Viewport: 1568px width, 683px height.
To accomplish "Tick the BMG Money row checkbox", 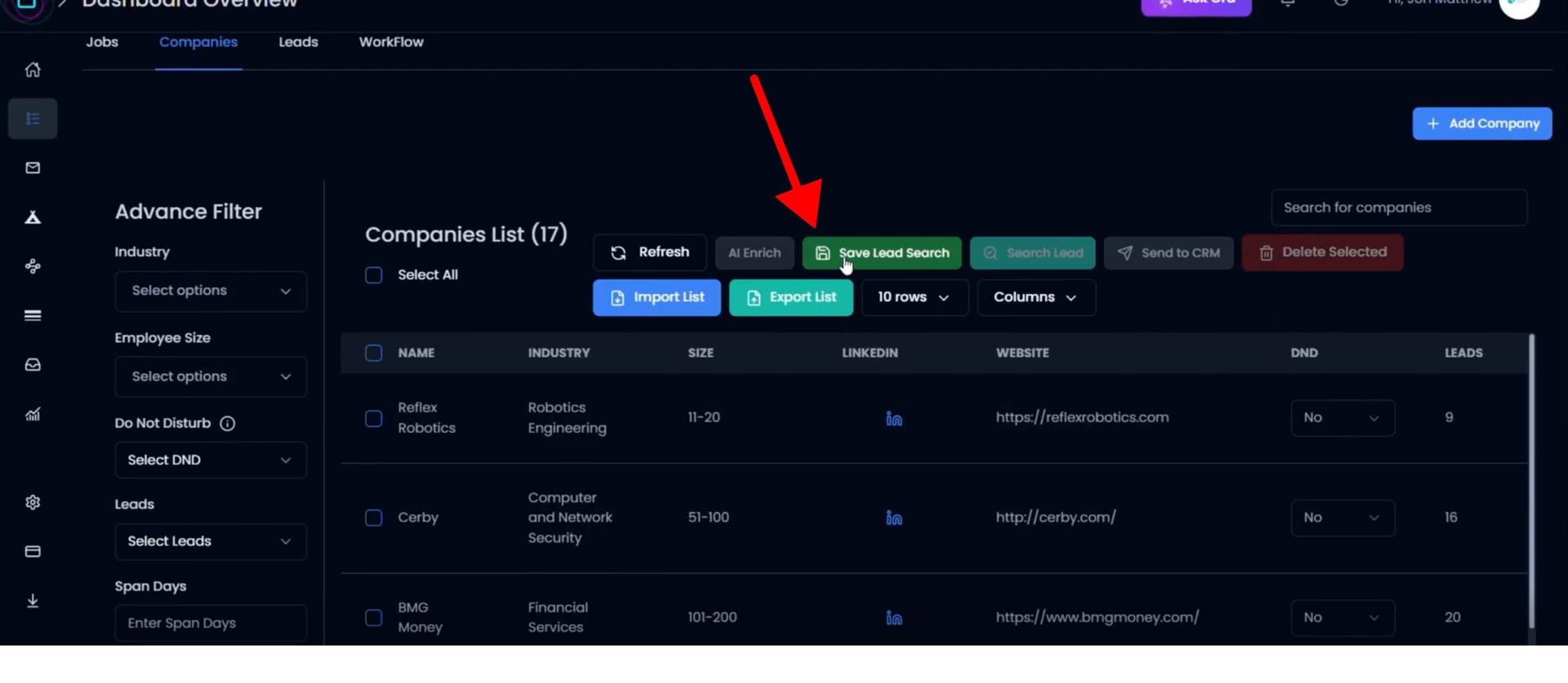I will (374, 618).
